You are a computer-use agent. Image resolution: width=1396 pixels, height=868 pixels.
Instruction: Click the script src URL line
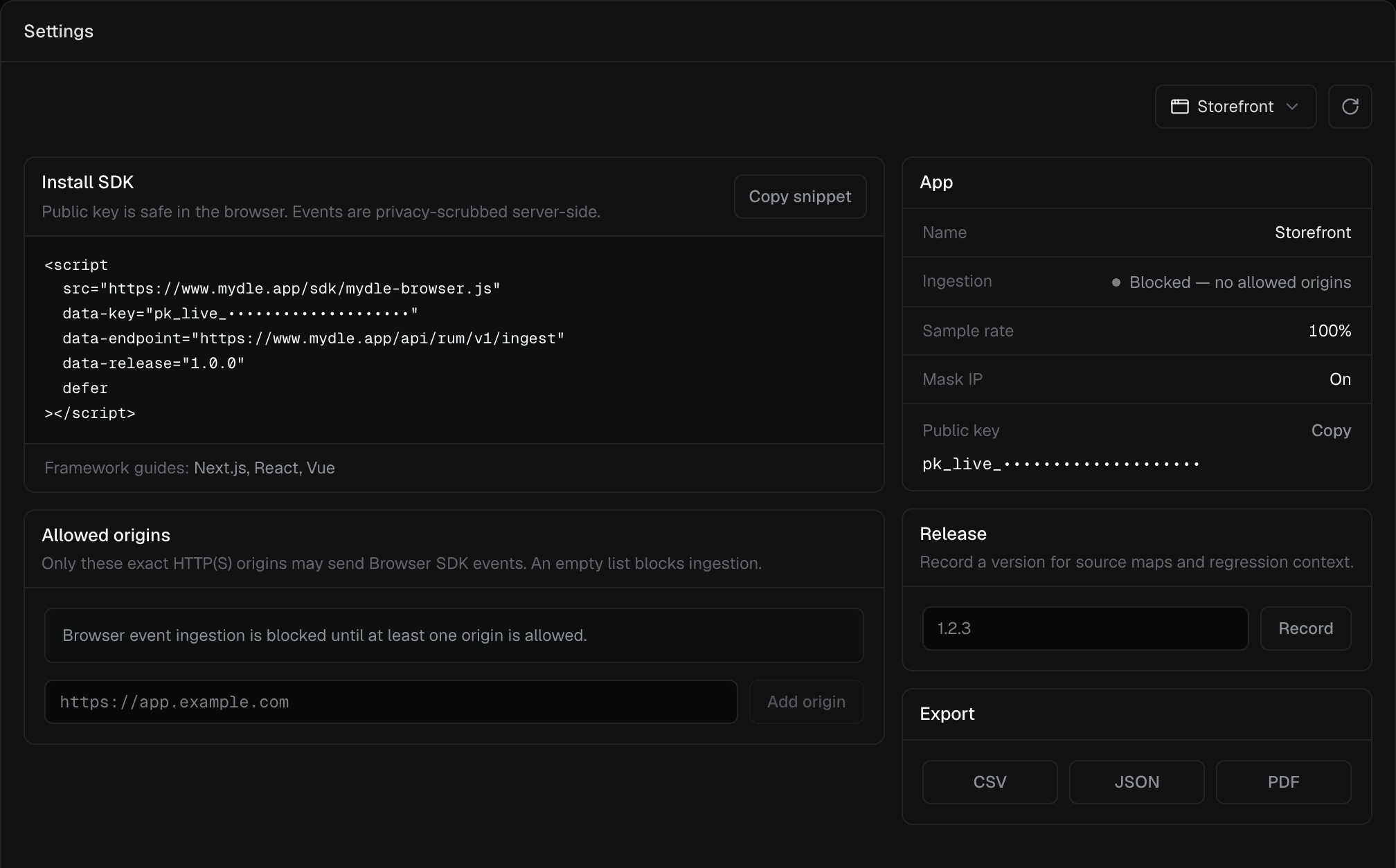(281, 289)
